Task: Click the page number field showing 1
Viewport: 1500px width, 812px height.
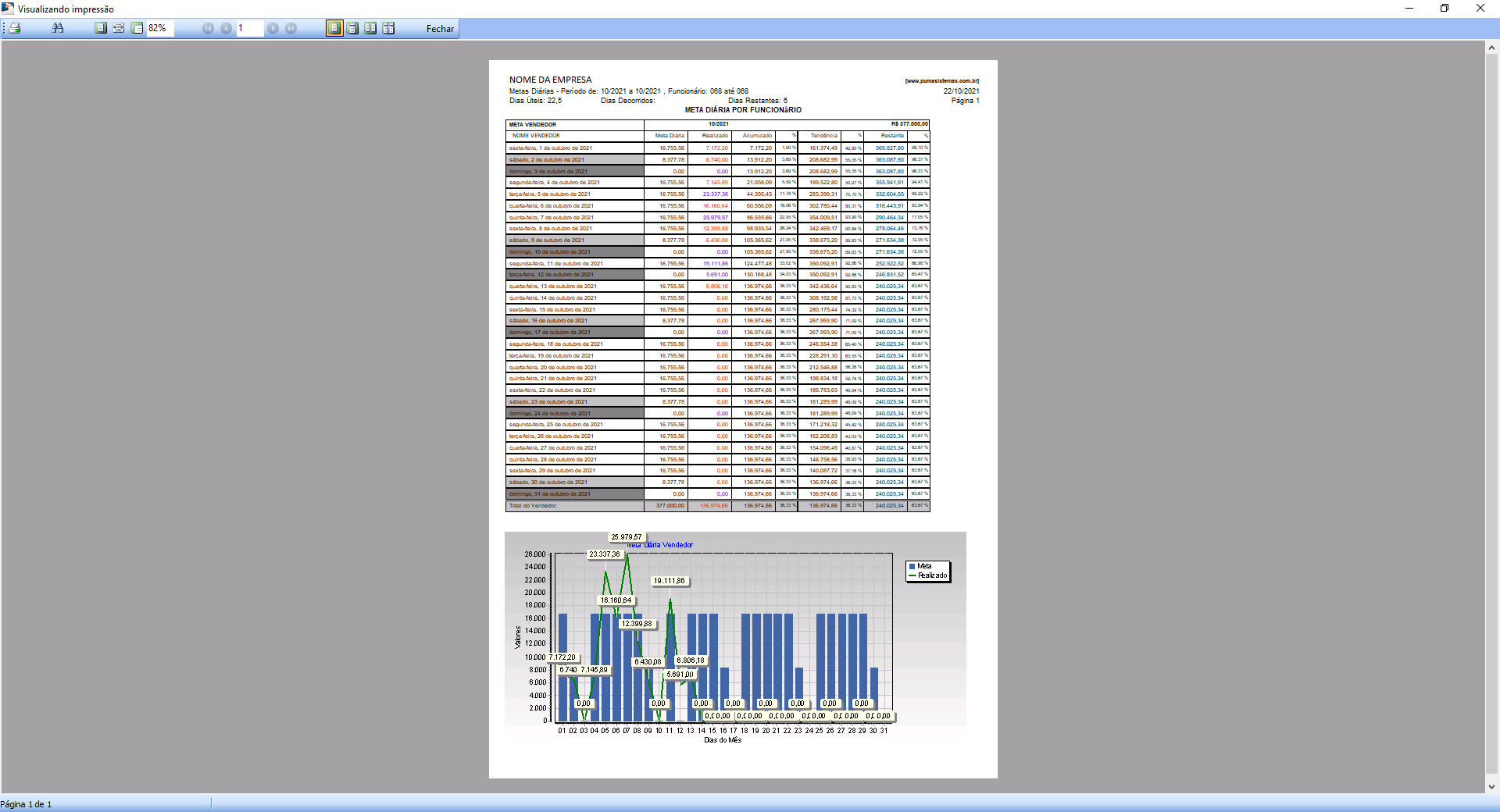Action: 250,28
